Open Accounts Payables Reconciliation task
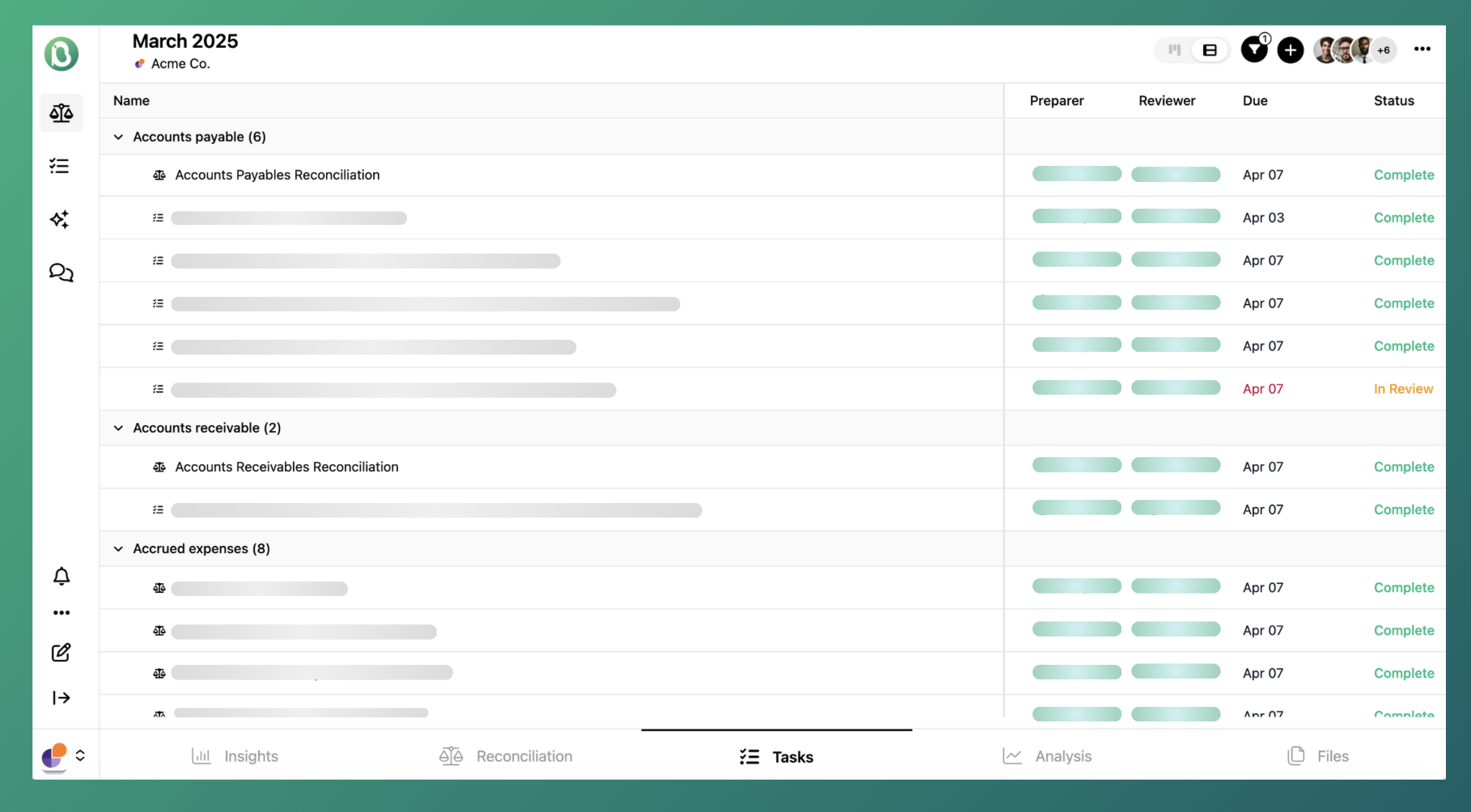This screenshot has height=812, width=1471. (x=278, y=175)
